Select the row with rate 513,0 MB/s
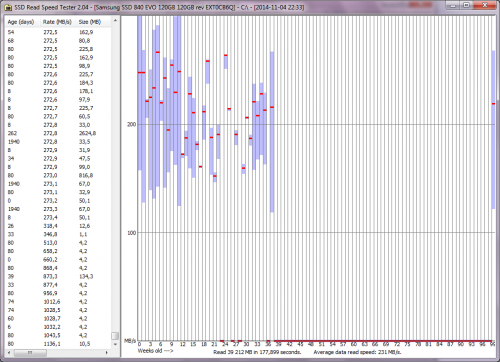This screenshot has width=500, height=362. 58,243
